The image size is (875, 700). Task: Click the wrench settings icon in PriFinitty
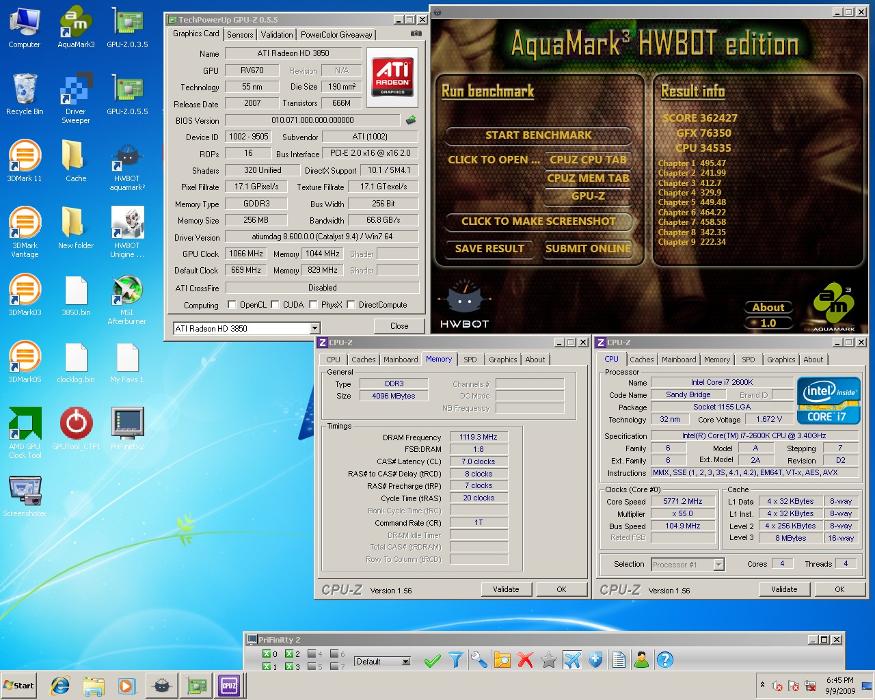(x=478, y=661)
